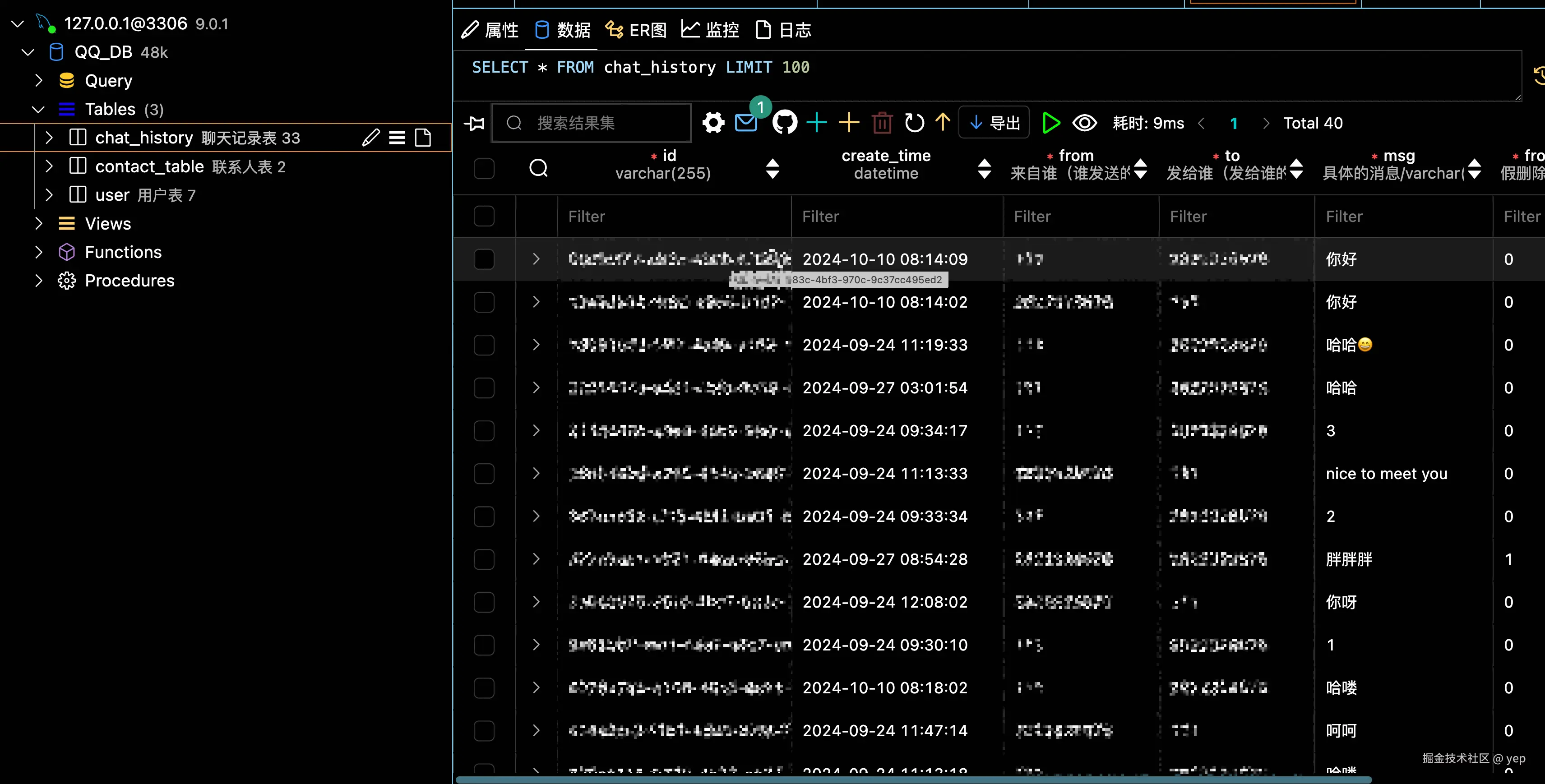
Task: Tick checkbox for the nice to meet you row
Action: (x=484, y=474)
